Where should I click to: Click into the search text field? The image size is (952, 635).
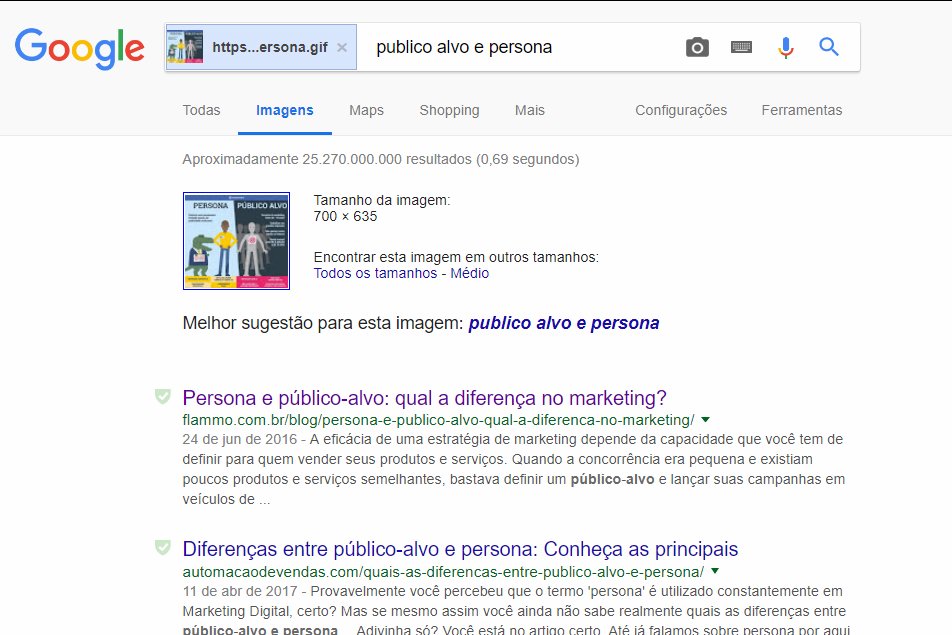(520, 47)
